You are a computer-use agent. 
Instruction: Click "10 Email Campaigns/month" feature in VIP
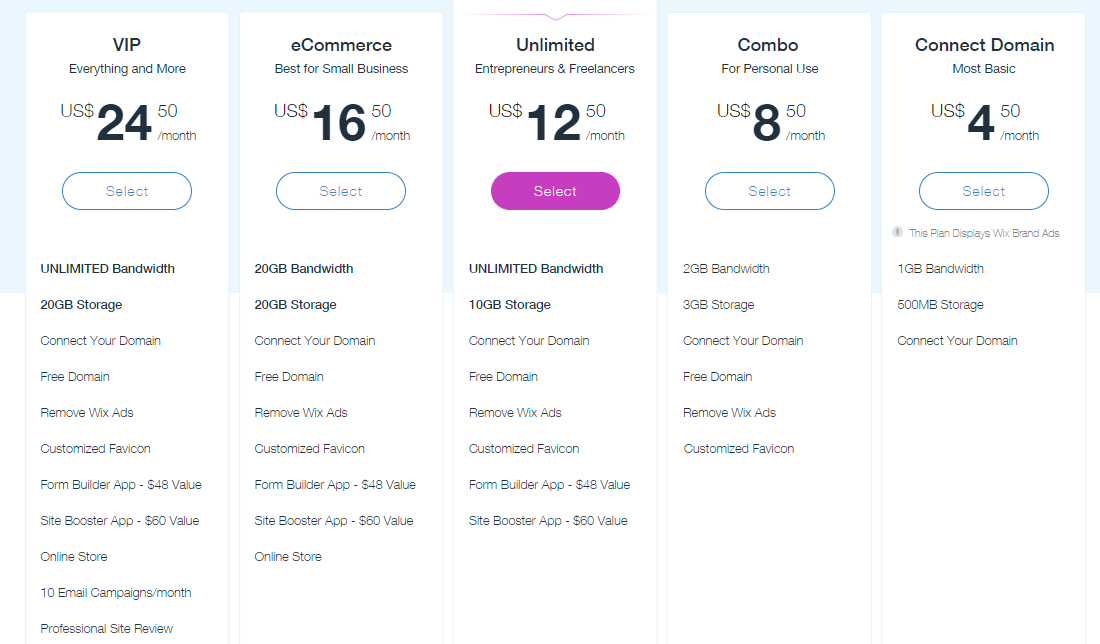click(x=116, y=593)
